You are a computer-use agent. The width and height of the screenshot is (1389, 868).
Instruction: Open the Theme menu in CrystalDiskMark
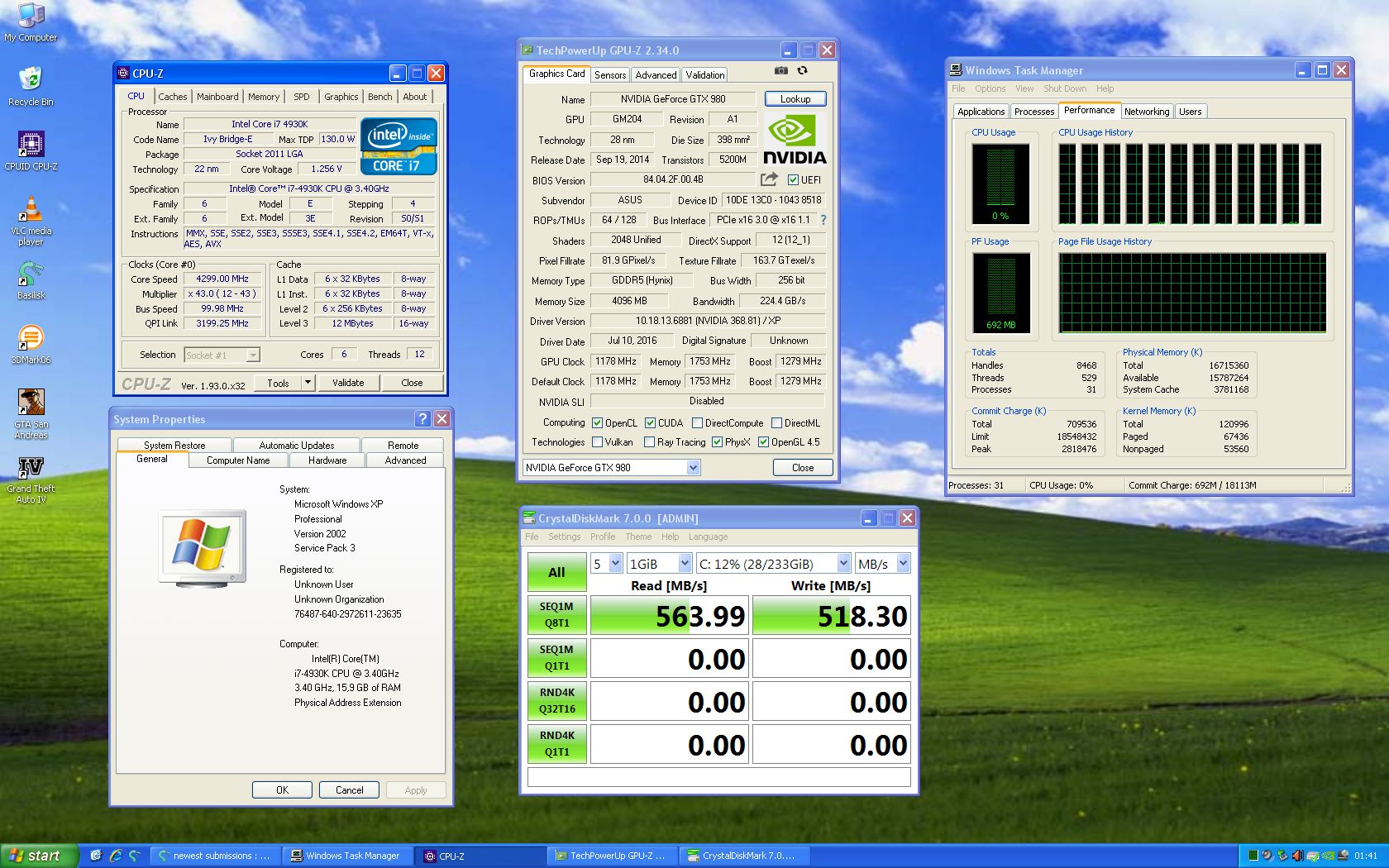pyautogui.click(x=638, y=537)
